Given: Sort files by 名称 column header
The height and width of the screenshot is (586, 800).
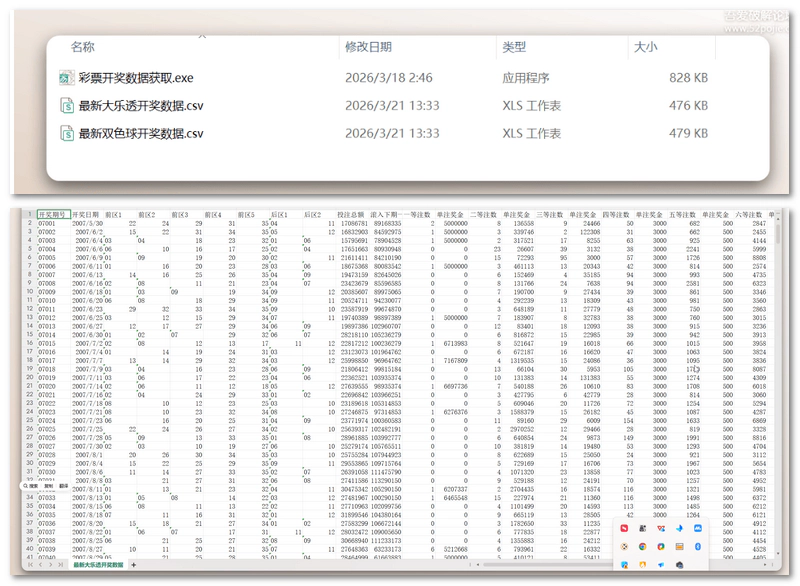Looking at the screenshot, I should [83, 47].
